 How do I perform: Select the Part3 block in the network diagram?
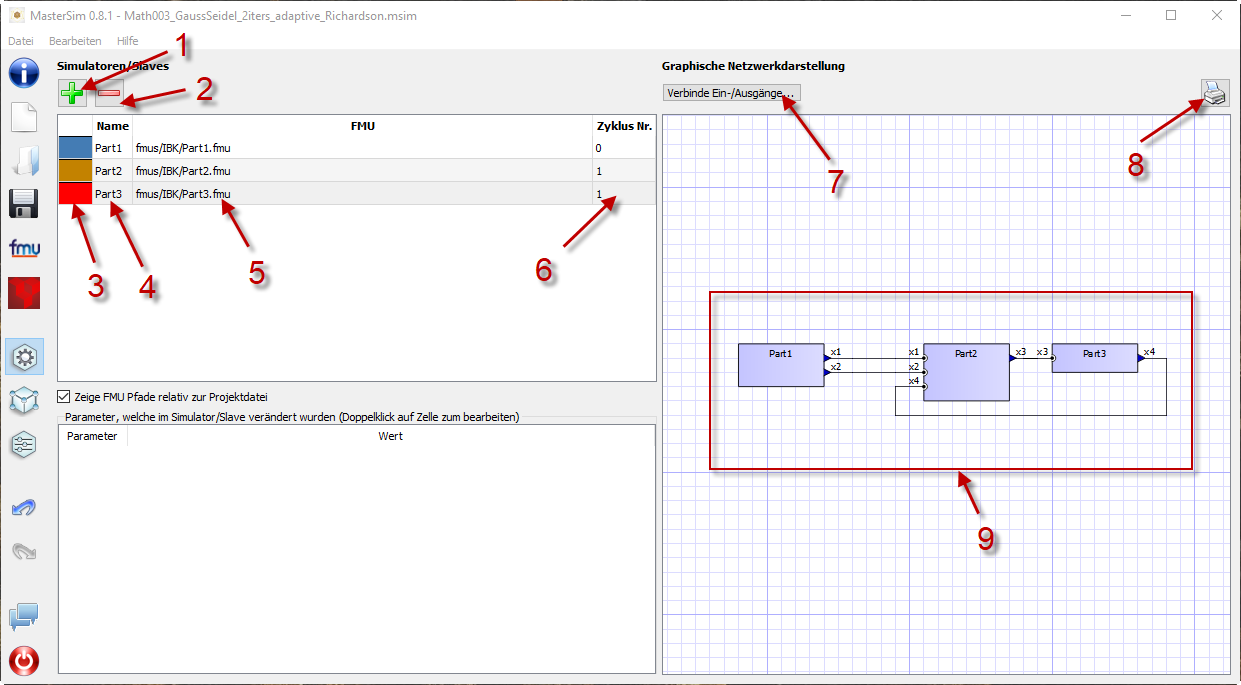(1094, 358)
